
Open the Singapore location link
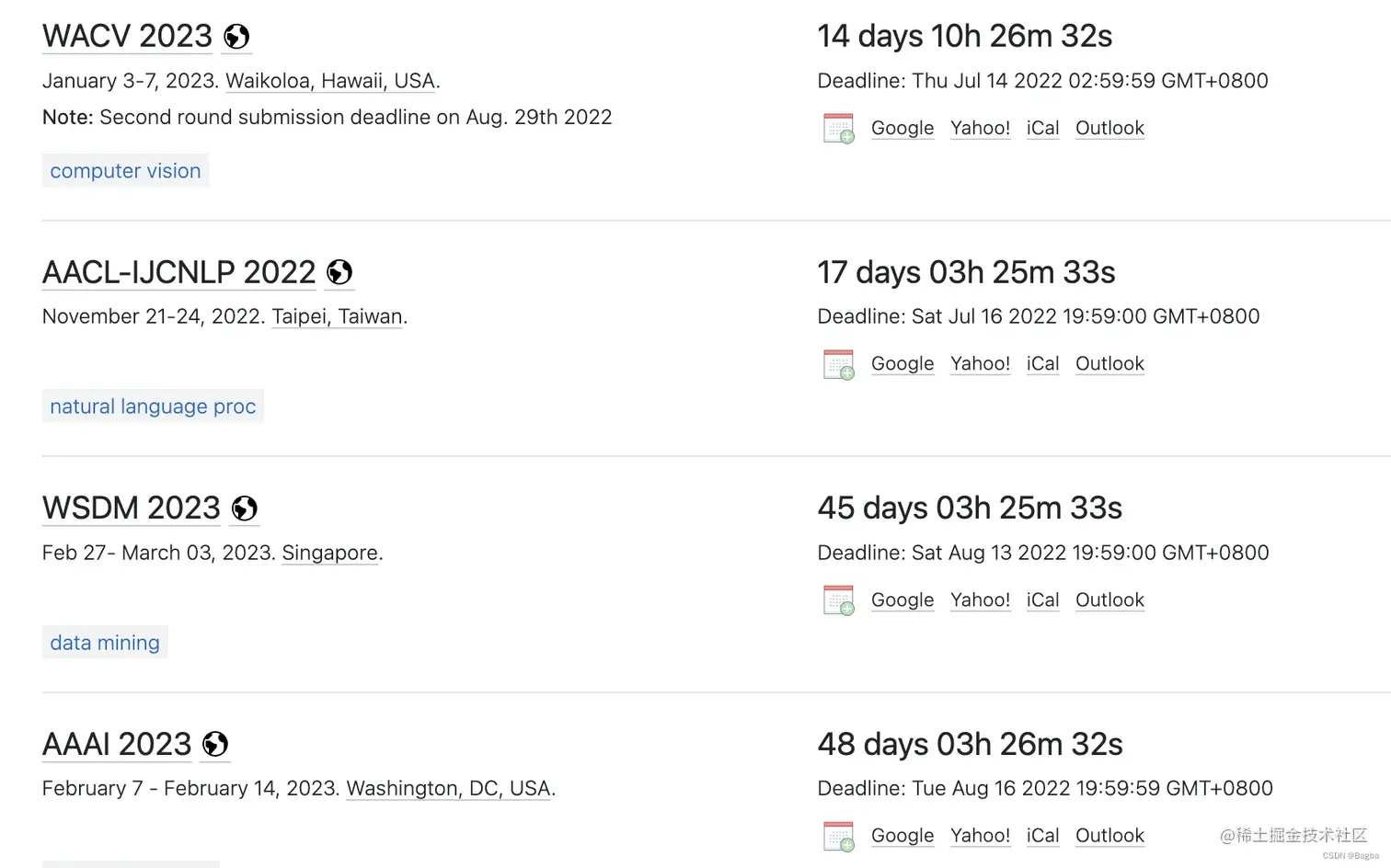coord(330,553)
